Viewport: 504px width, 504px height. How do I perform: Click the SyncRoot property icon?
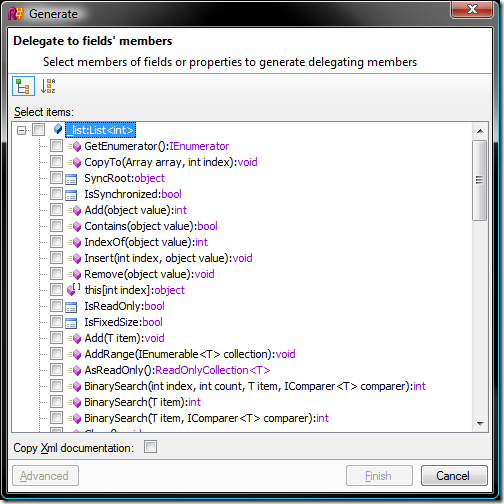71,179
